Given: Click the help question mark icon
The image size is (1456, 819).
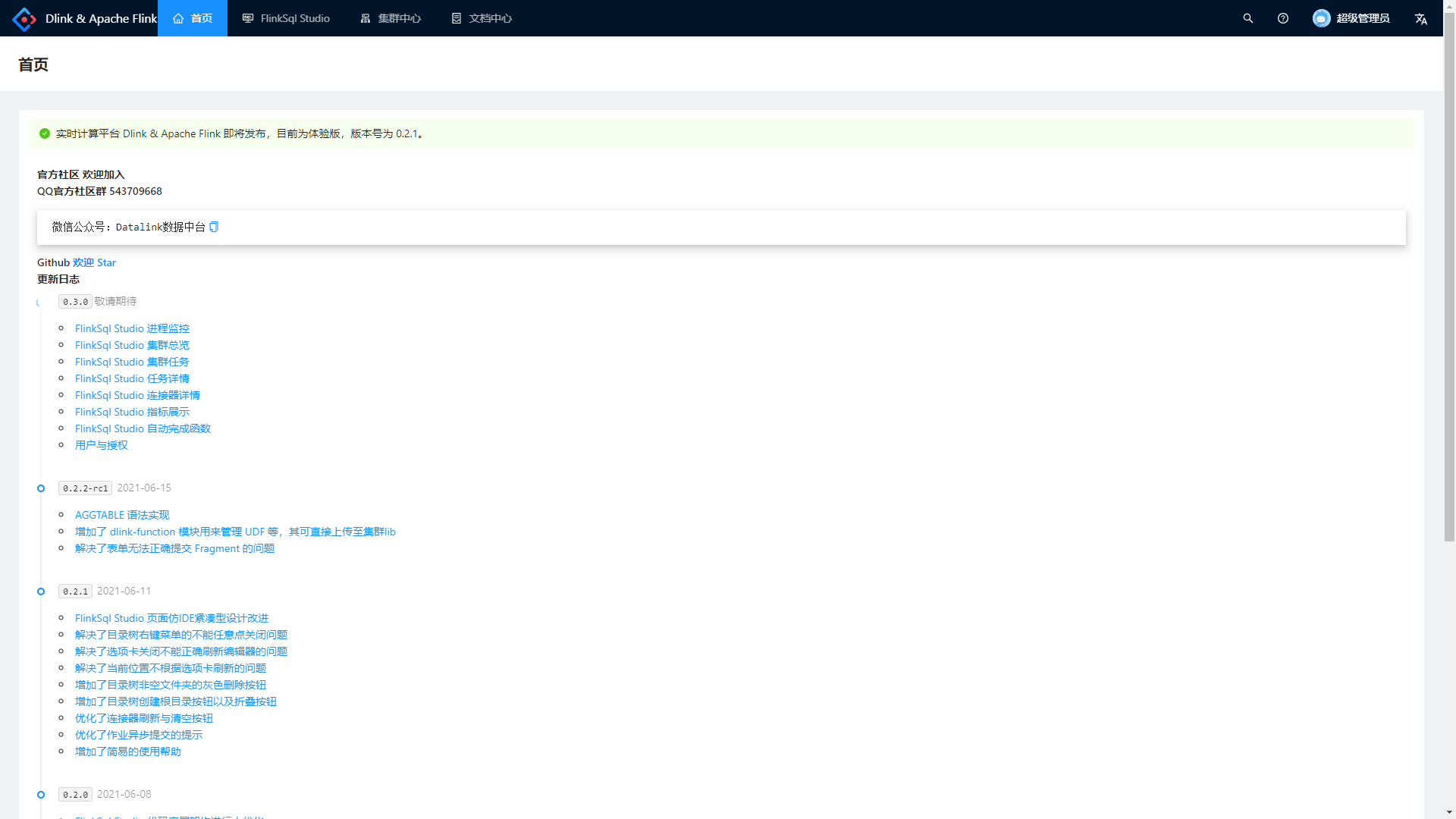Looking at the screenshot, I should click(1282, 18).
